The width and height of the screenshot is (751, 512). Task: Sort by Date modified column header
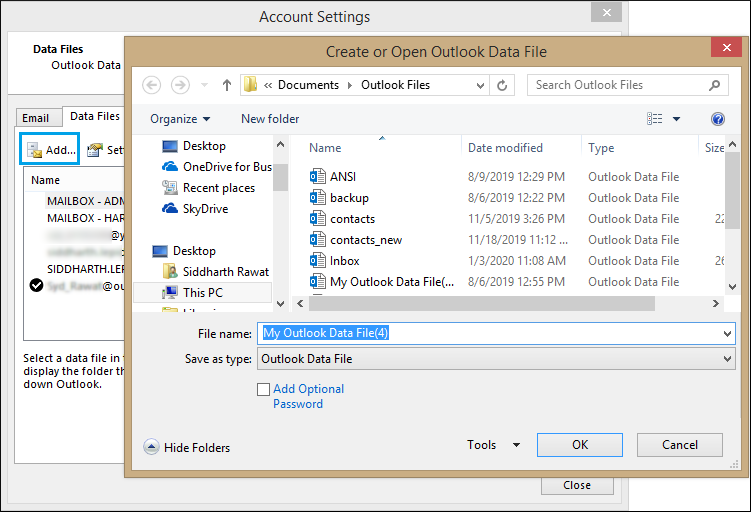505,148
